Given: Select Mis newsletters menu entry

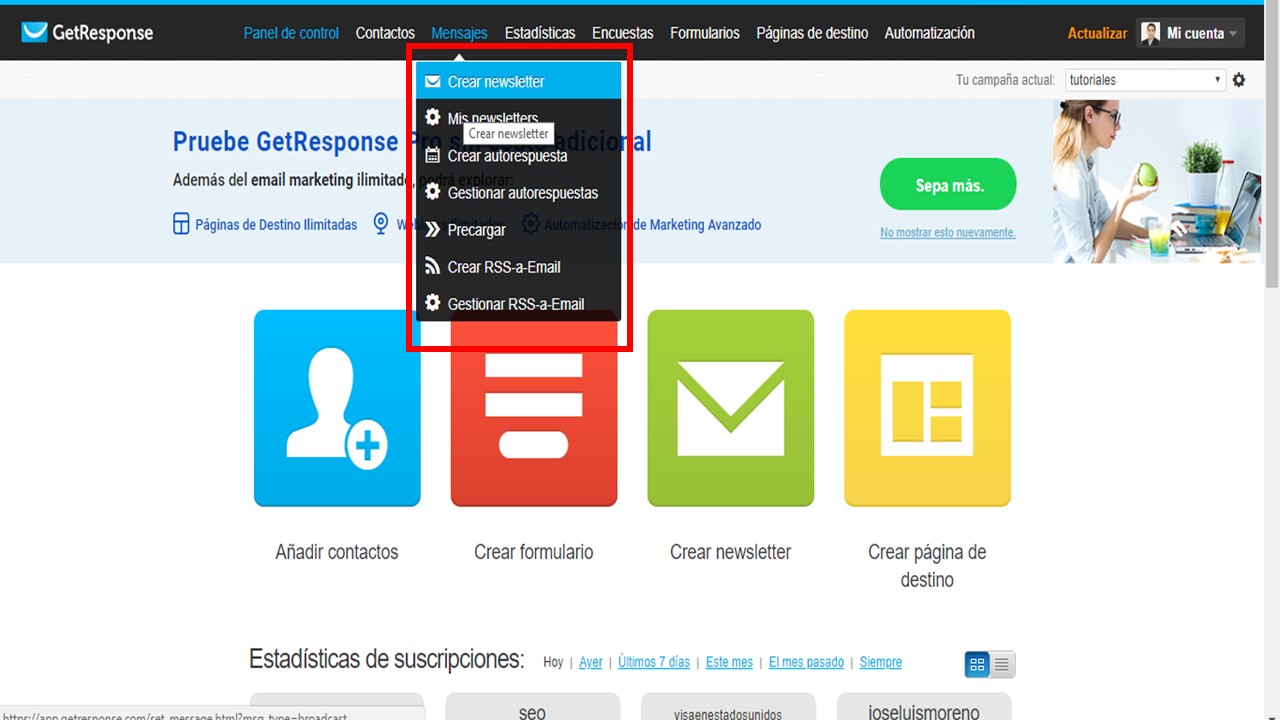Looking at the screenshot, I should pyautogui.click(x=519, y=118).
